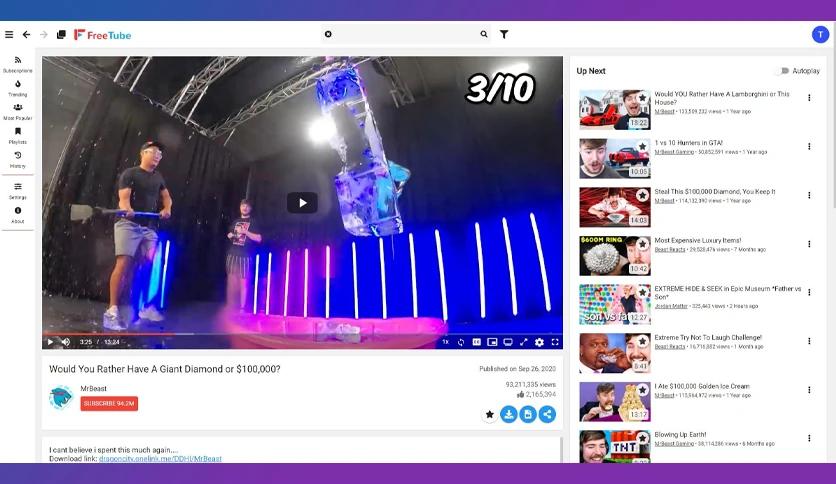Click the FreeTube logo

point(102,35)
